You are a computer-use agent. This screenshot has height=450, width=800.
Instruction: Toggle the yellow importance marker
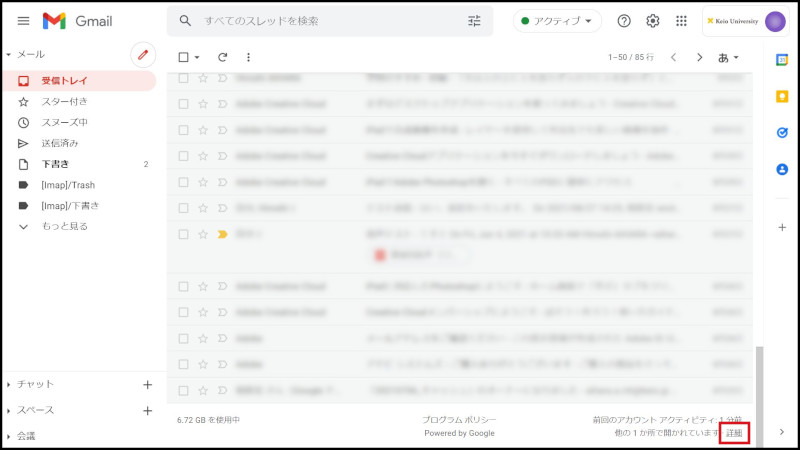point(222,234)
